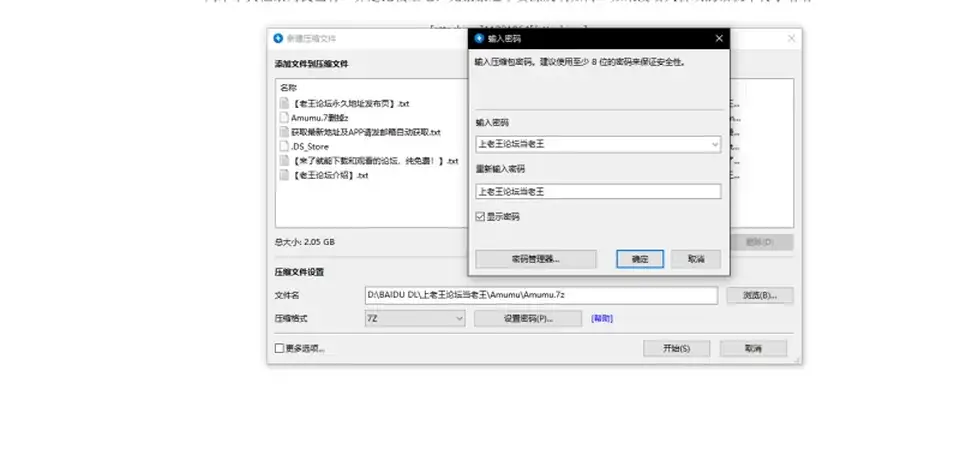This screenshot has width=960, height=449.
Task: Expand the 输入密码 combo box dropdown arrow
Action: [x=714, y=145]
